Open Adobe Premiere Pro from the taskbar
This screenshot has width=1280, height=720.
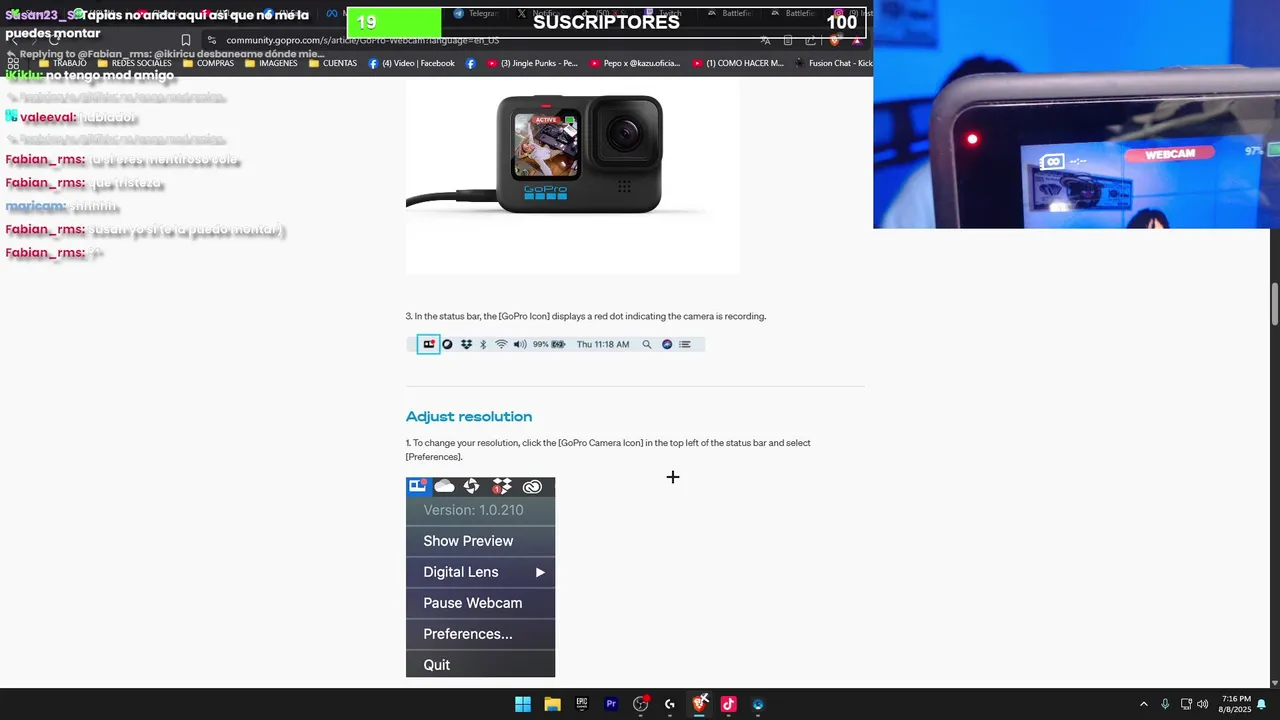[x=611, y=704]
